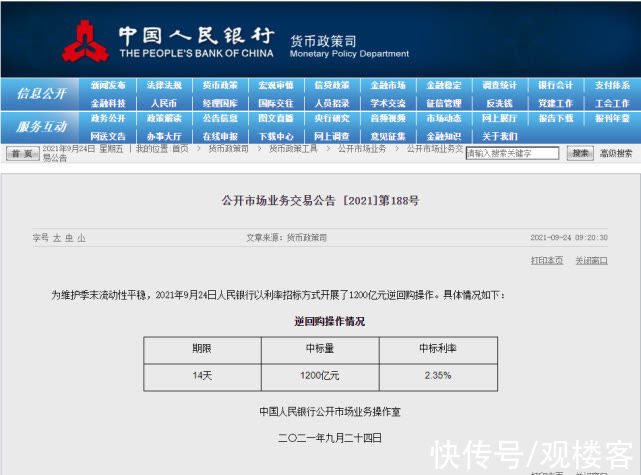Screen dimensions: 641x475
Task: Set font size to 大
Action: click(57, 238)
